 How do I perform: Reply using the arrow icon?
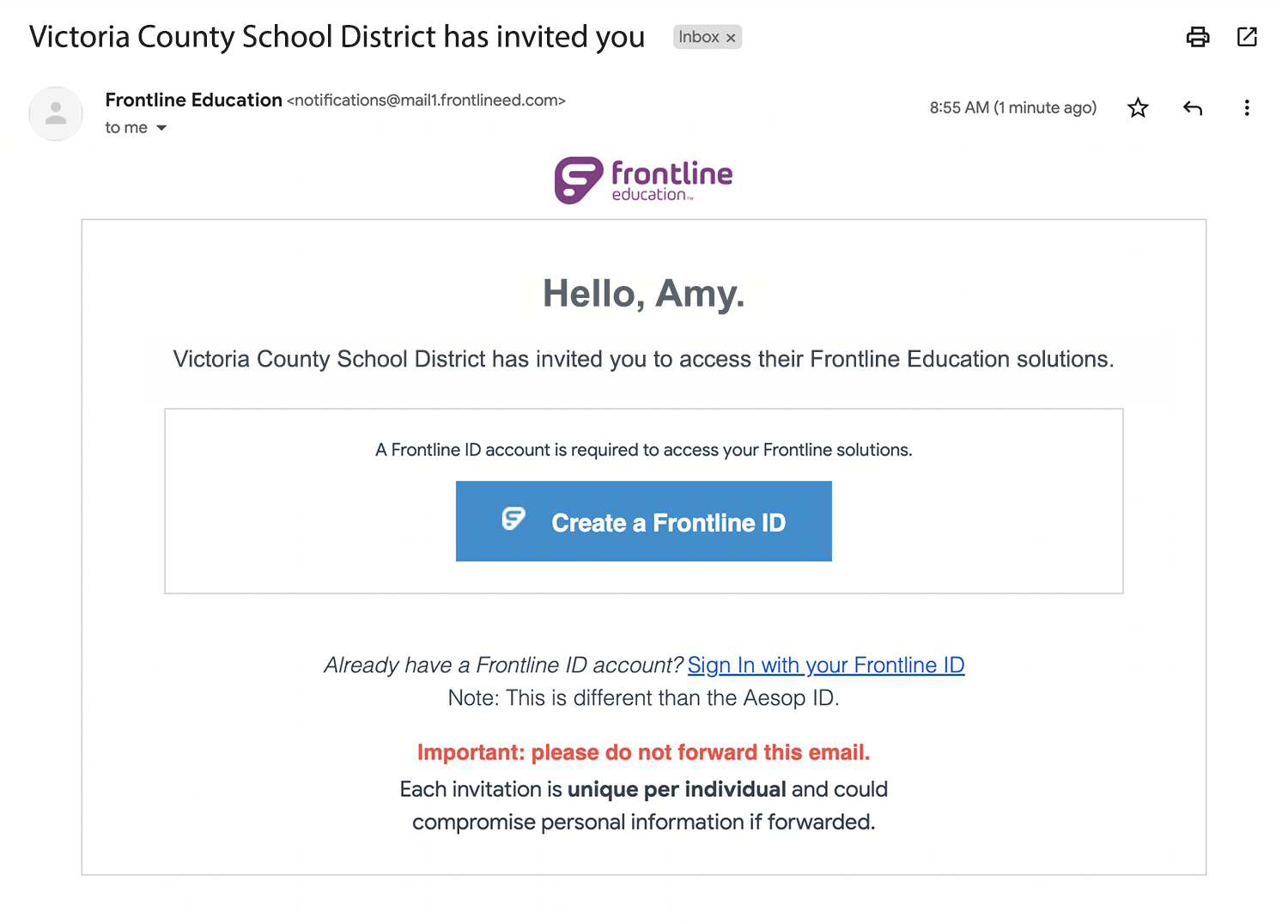[1193, 107]
